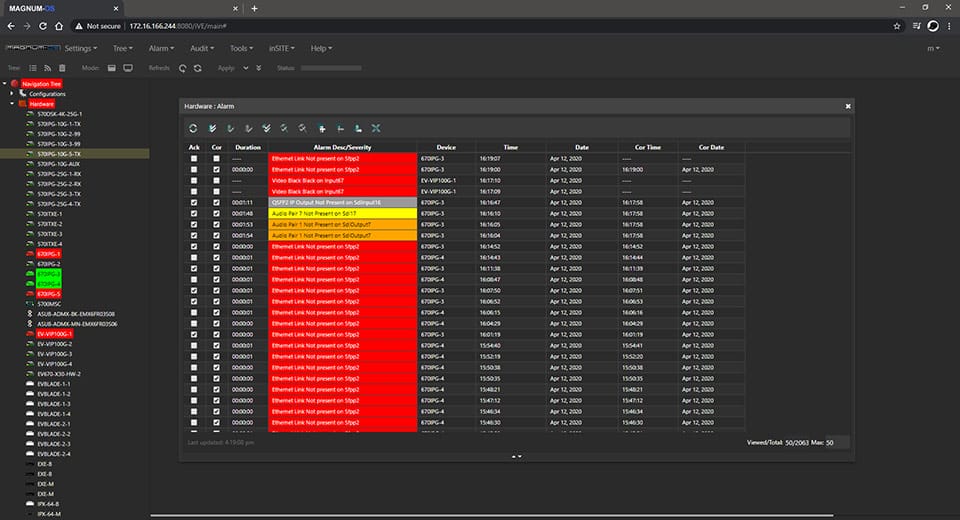Go to browser home page
This screenshot has height=520, width=960.
59,26
